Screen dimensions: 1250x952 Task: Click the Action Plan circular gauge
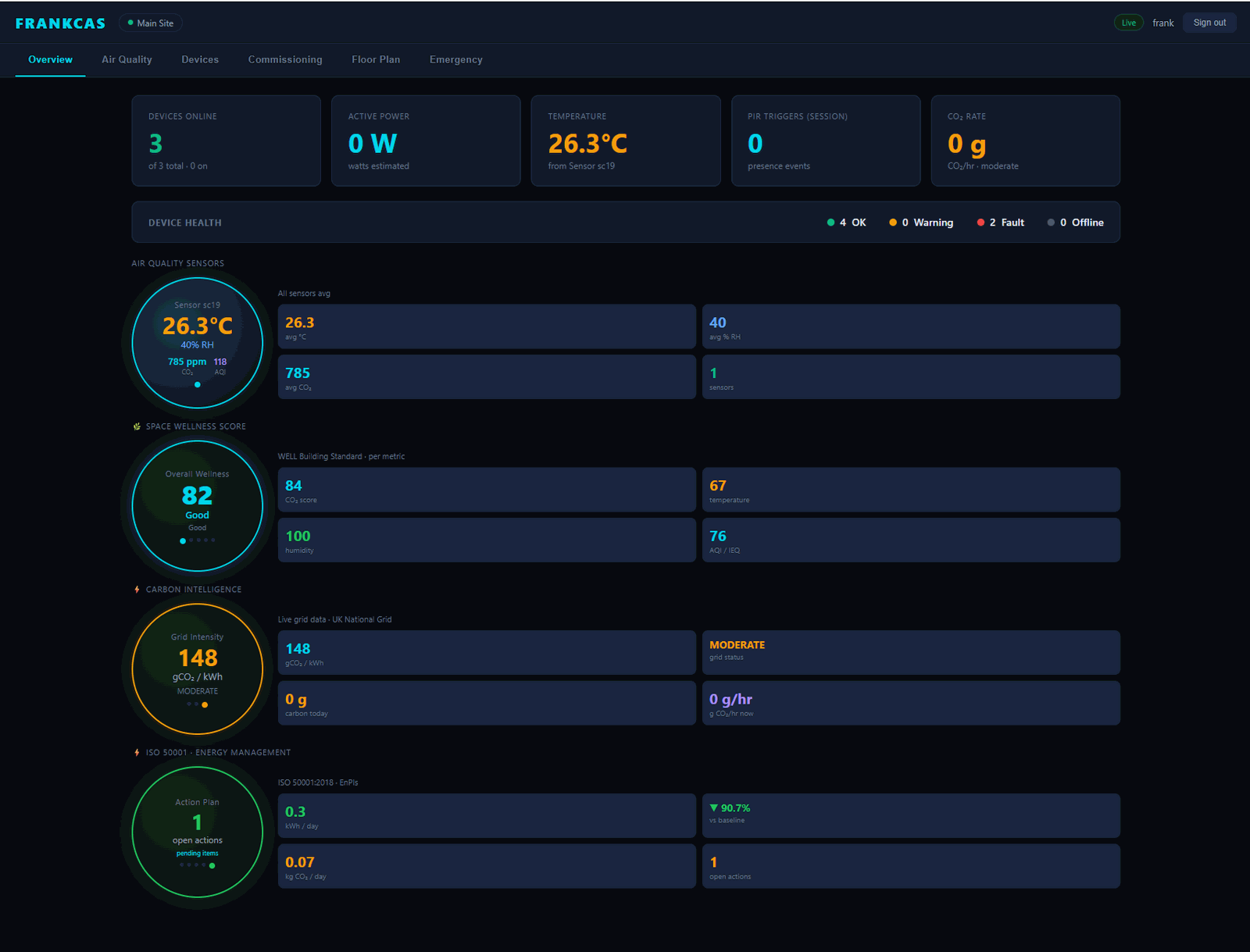[197, 833]
